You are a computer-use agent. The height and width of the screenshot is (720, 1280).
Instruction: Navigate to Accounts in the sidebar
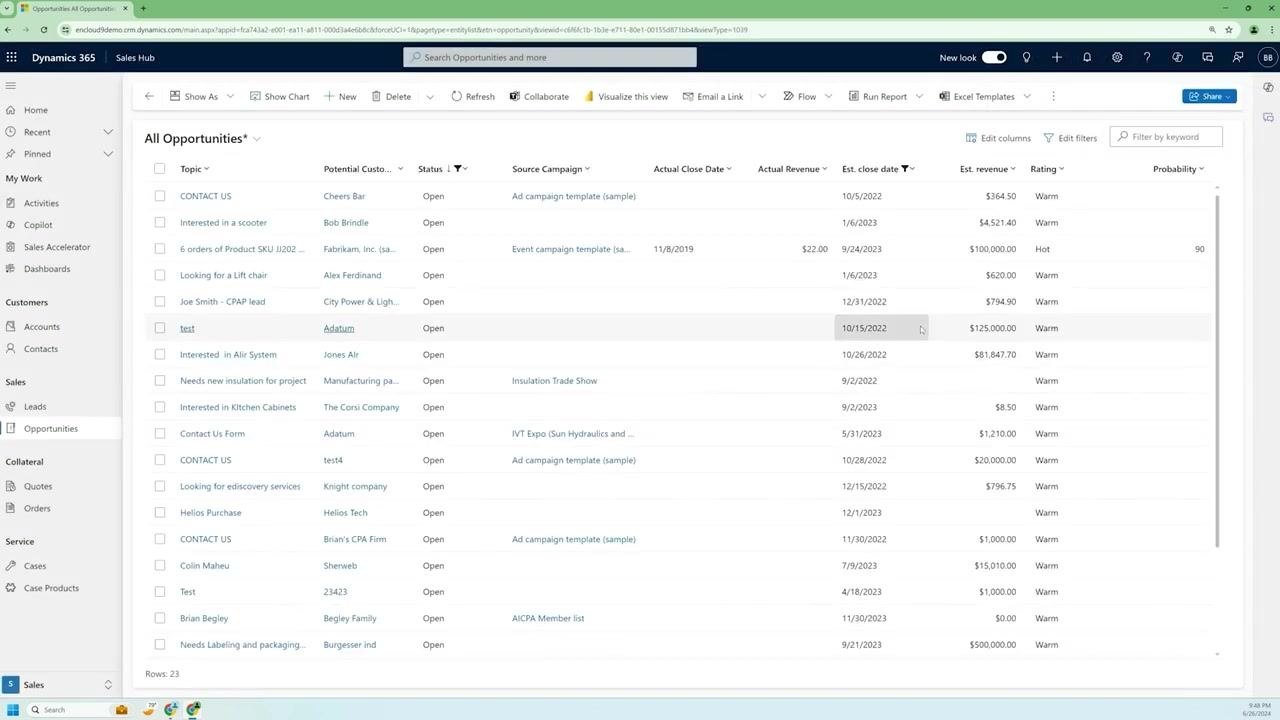[42, 327]
